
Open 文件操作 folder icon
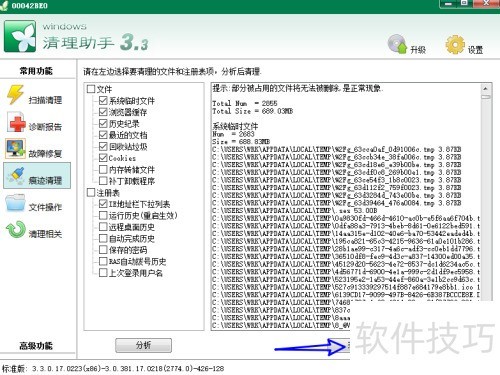tap(15, 203)
